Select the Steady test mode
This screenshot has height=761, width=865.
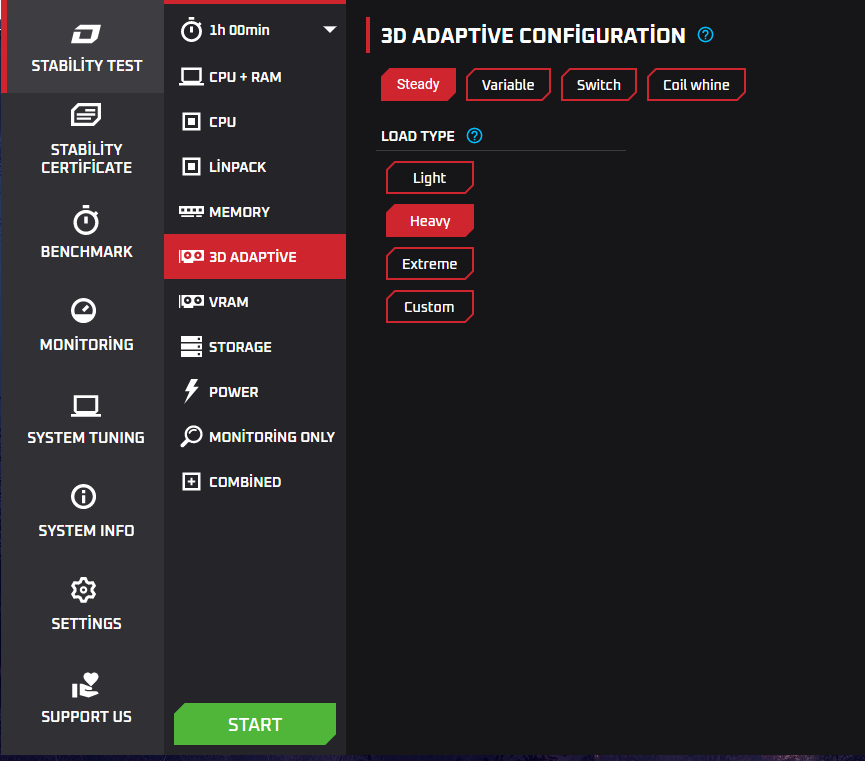pos(418,84)
